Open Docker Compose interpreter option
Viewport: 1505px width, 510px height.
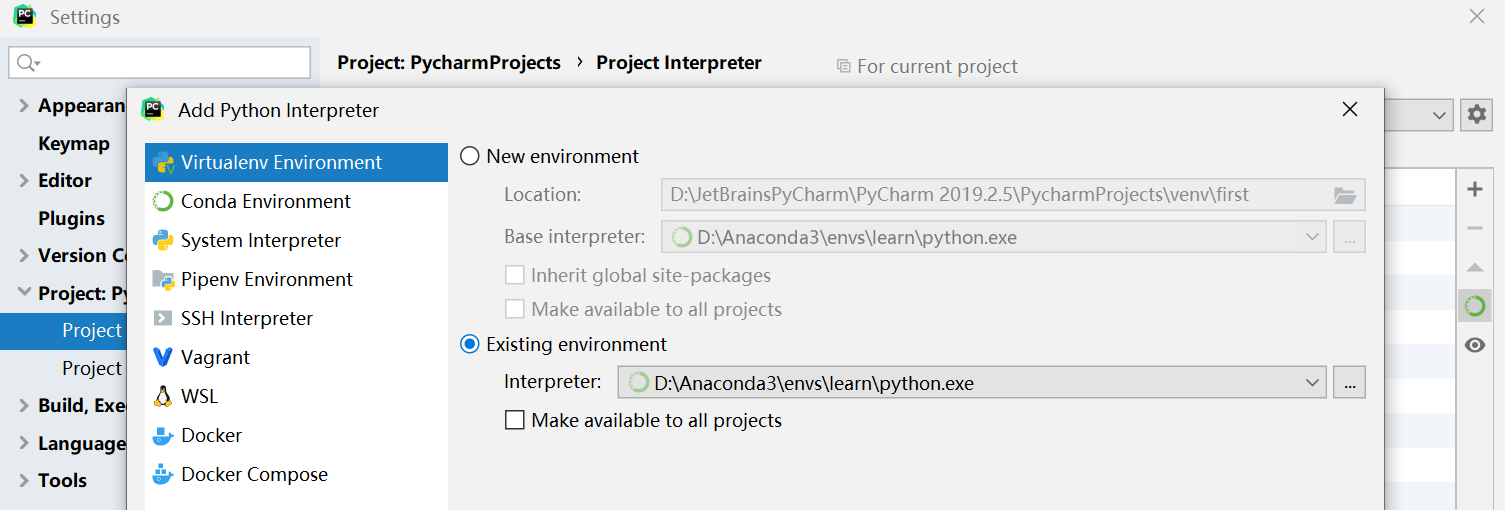pos(254,475)
